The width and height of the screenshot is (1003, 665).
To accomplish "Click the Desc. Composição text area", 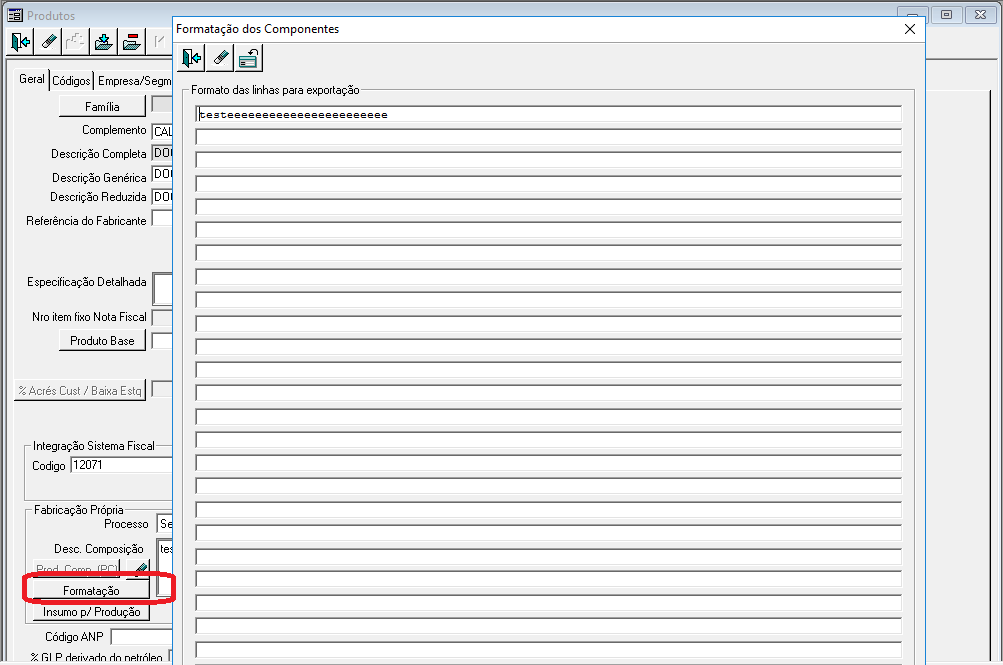I will coord(165,567).
